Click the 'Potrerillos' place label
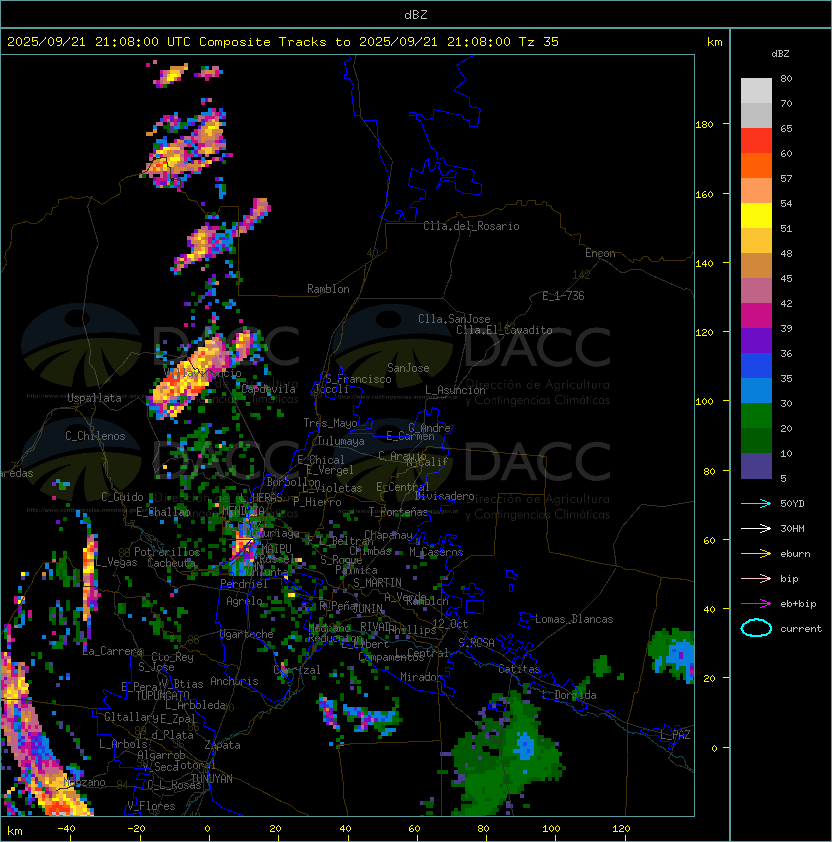Viewport: 832px width, 842px height. pos(167,552)
